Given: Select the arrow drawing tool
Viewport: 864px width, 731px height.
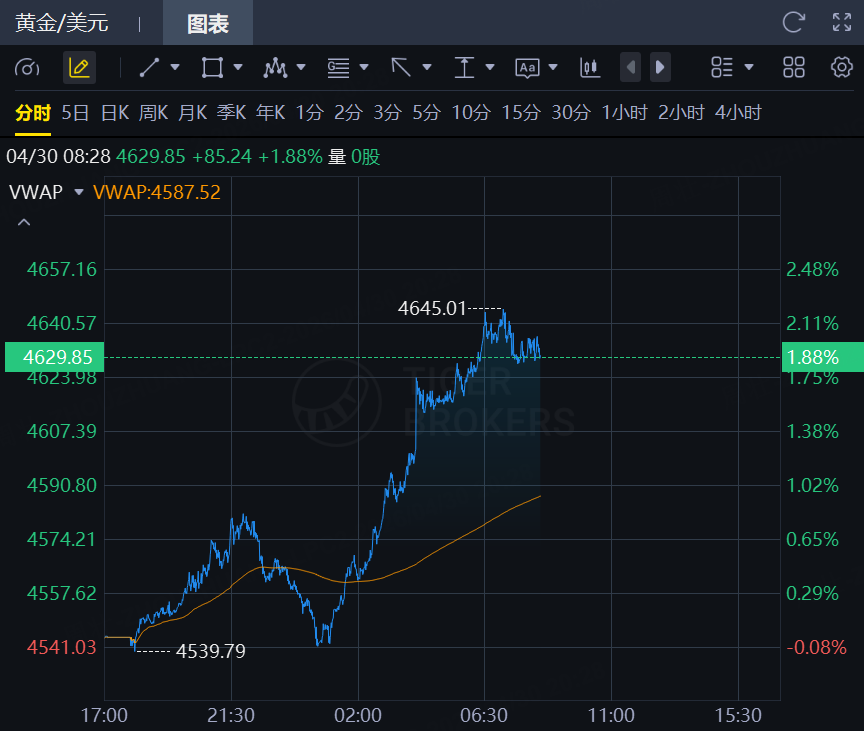Looking at the screenshot, I should [401, 68].
